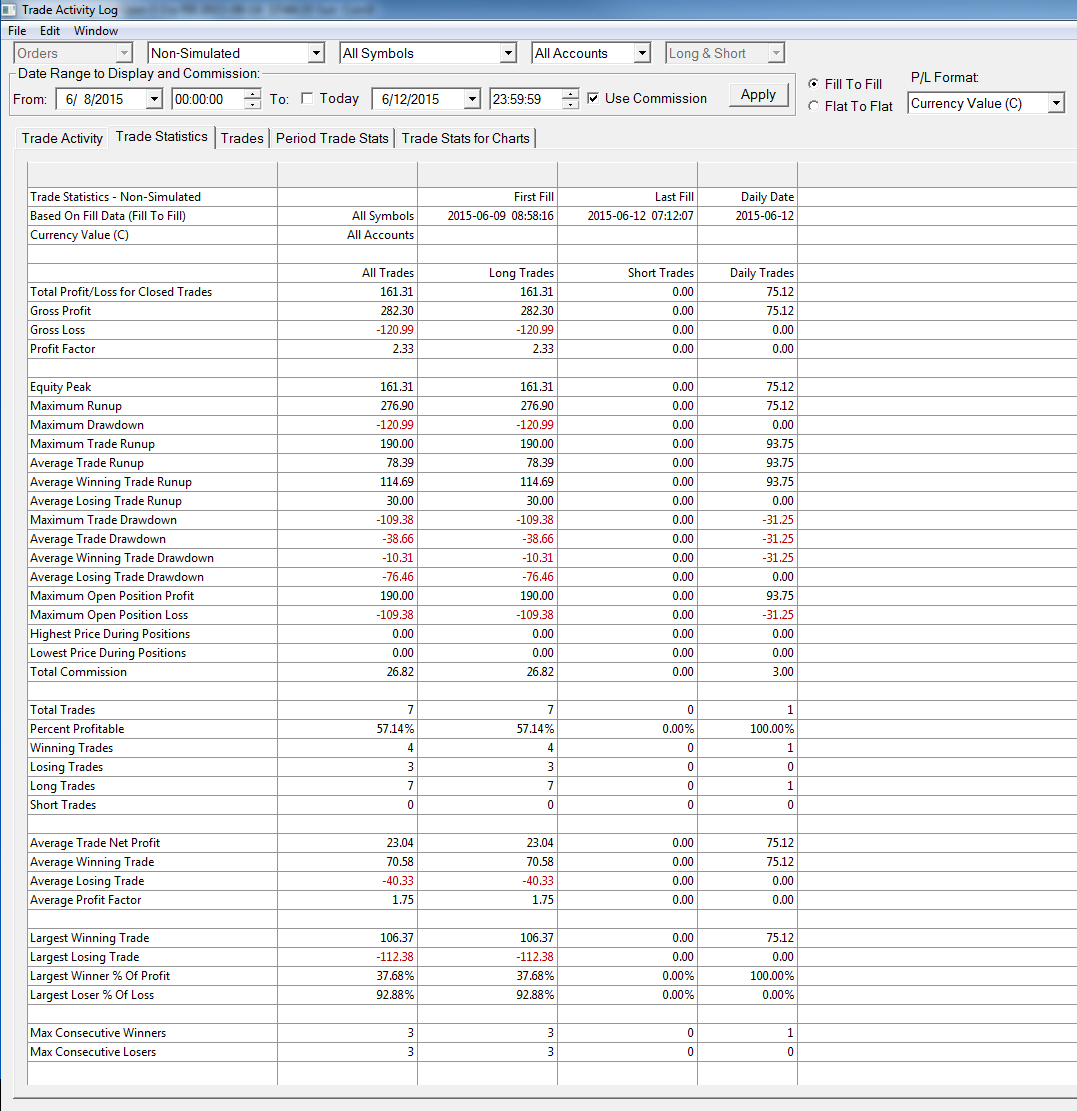Image resolution: width=1077 pixels, height=1111 pixels.
Task: Click the 'Total Profit/Loss for Closed Trades' row label
Action: pos(121,292)
